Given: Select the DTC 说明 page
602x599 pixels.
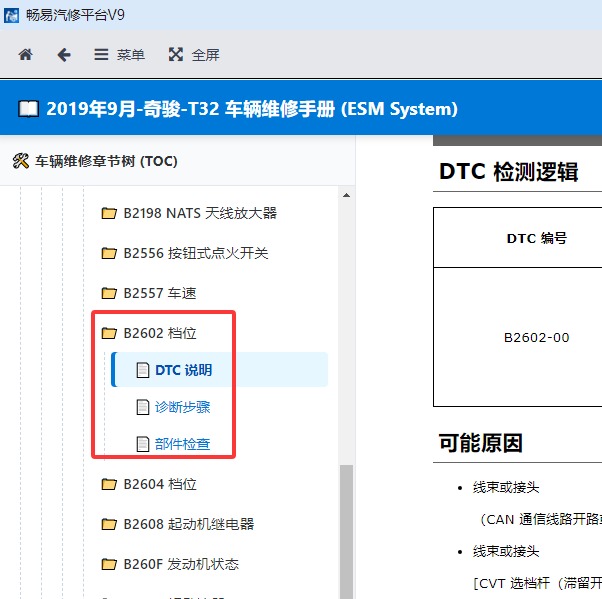Looking at the screenshot, I should coord(184,370).
